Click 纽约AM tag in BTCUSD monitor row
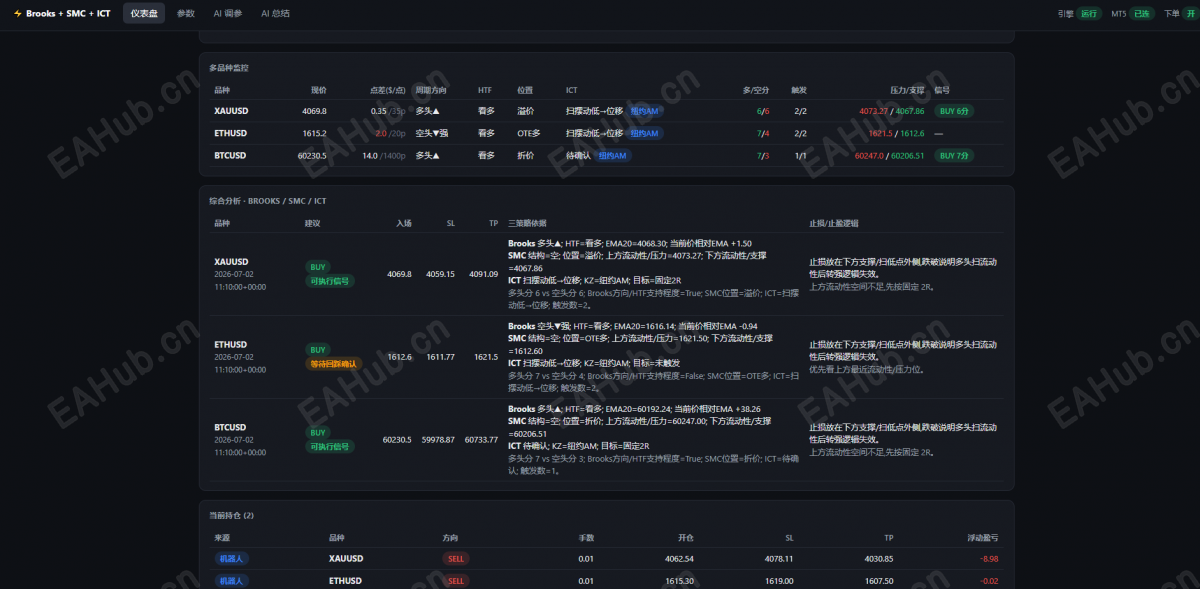The width and height of the screenshot is (1200, 589). click(612, 155)
